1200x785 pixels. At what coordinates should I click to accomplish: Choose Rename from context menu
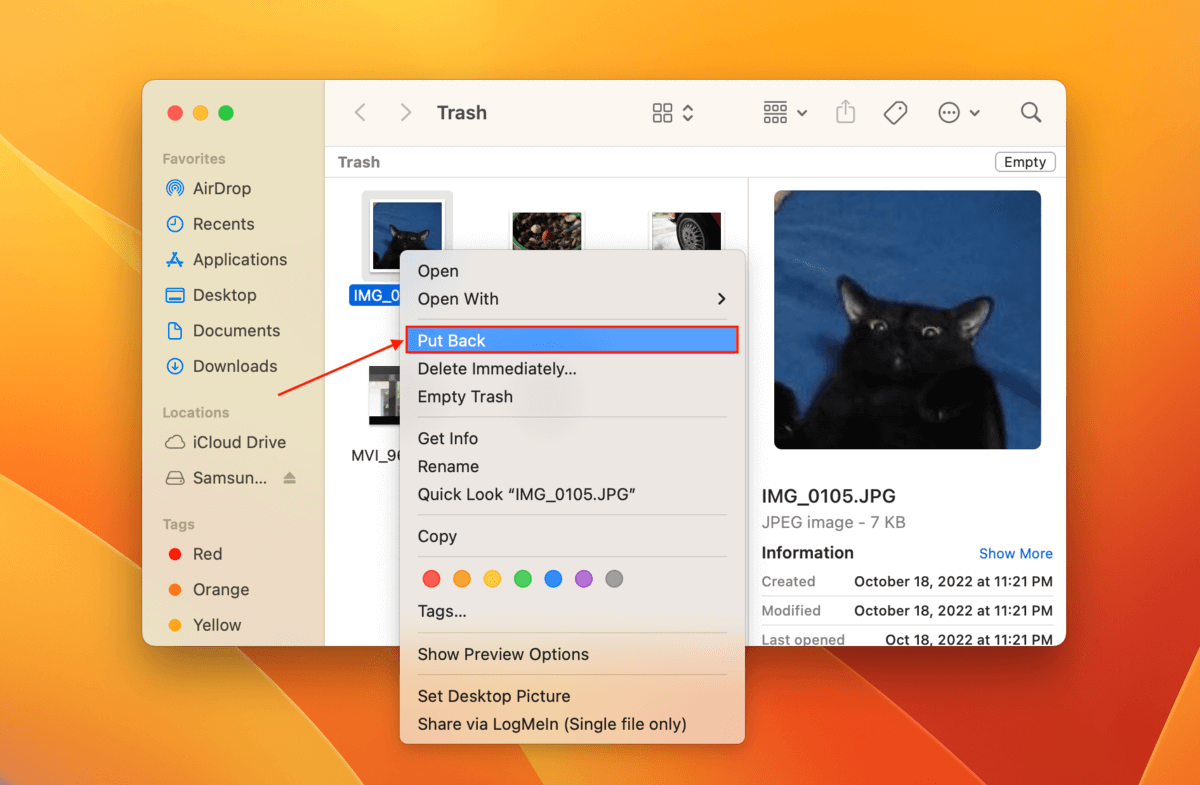click(572, 467)
